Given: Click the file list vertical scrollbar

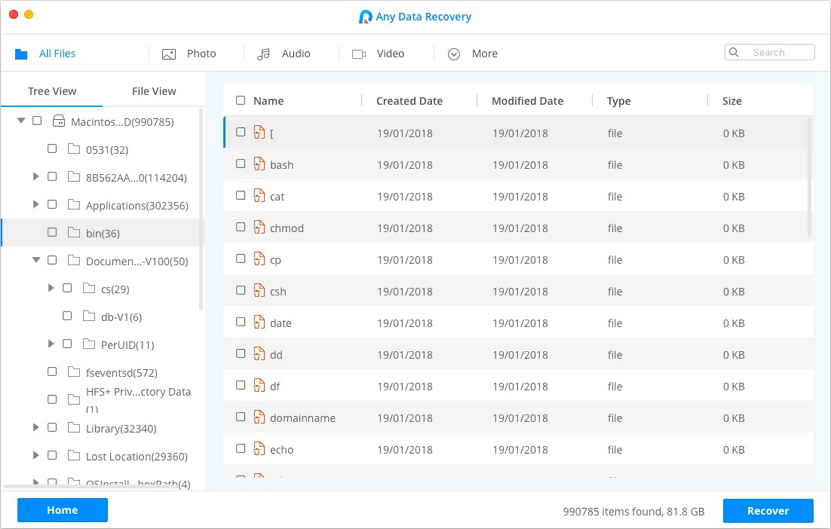Looking at the screenshot, I should tap(809, 178).
